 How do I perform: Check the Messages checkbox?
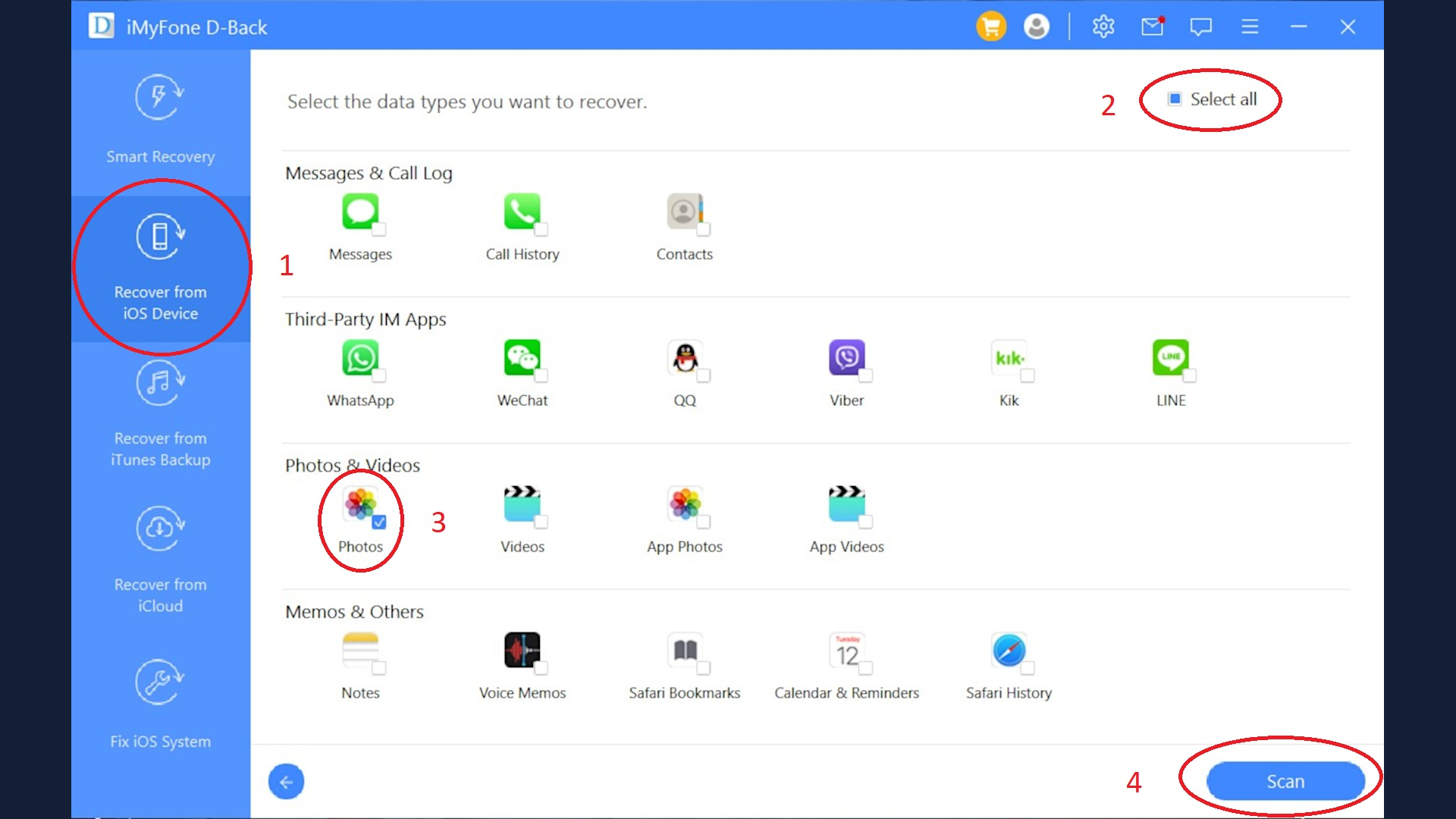[x=379, y=229]
